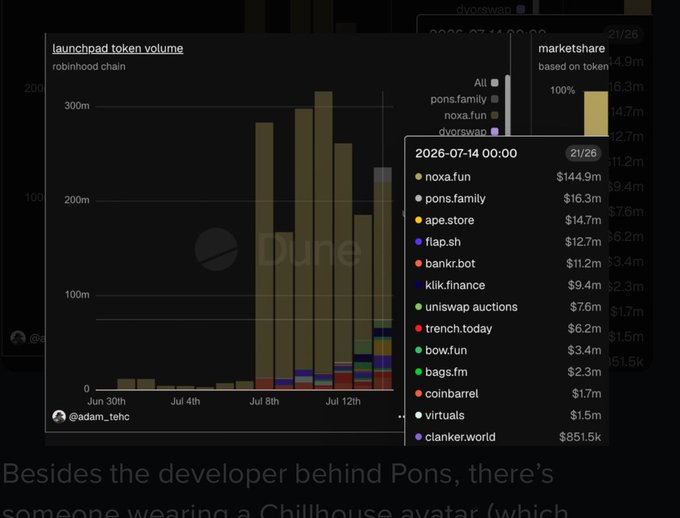Toggle the pons.family legend swatch

click(494, 99)
